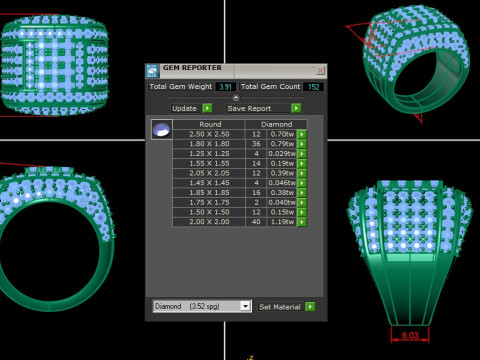
Task: Click green arrow on the 1.55 X 1.55 row
Action: click(302, 163)
